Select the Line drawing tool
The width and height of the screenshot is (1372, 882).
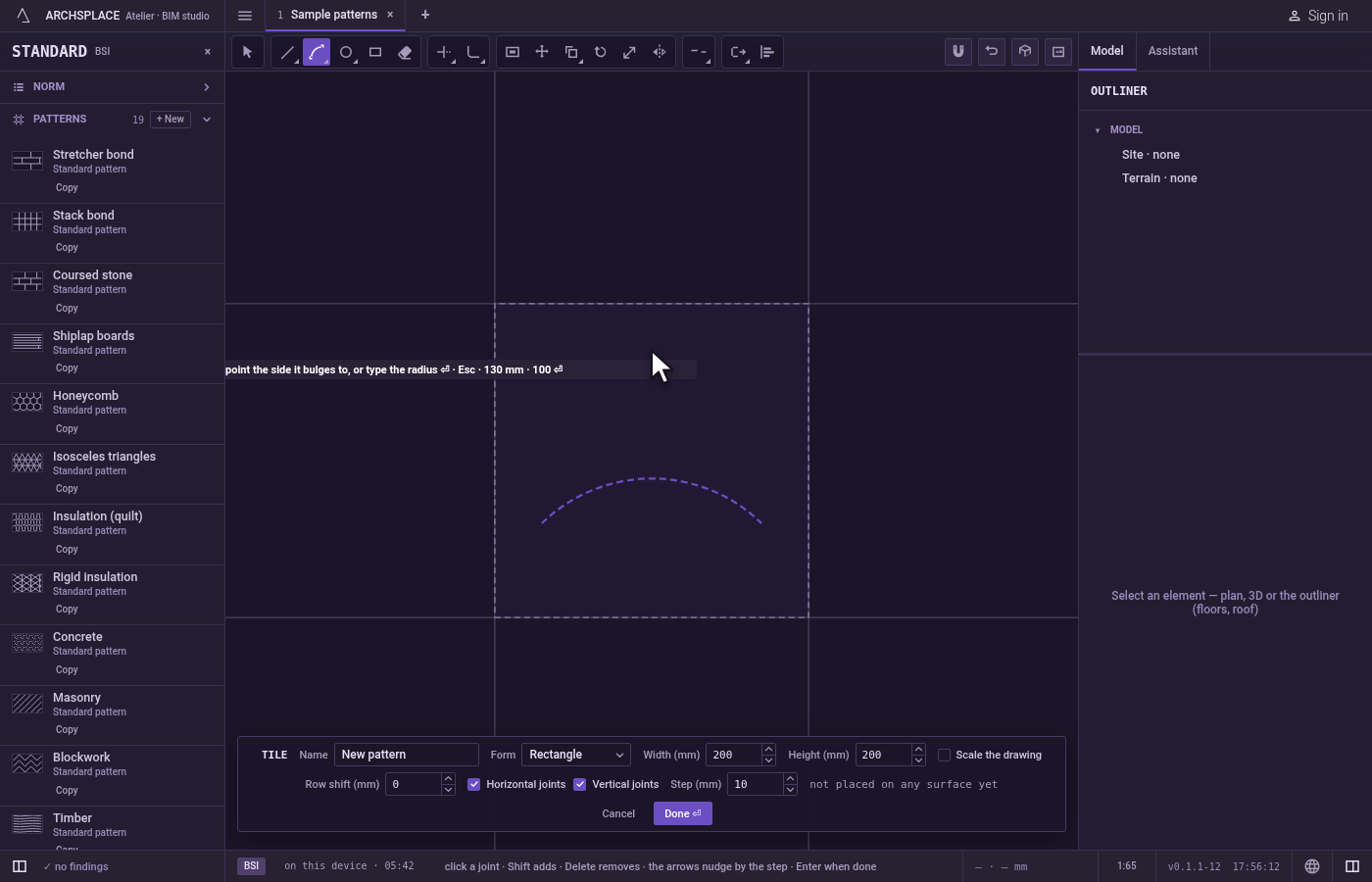tap(287, 52)
